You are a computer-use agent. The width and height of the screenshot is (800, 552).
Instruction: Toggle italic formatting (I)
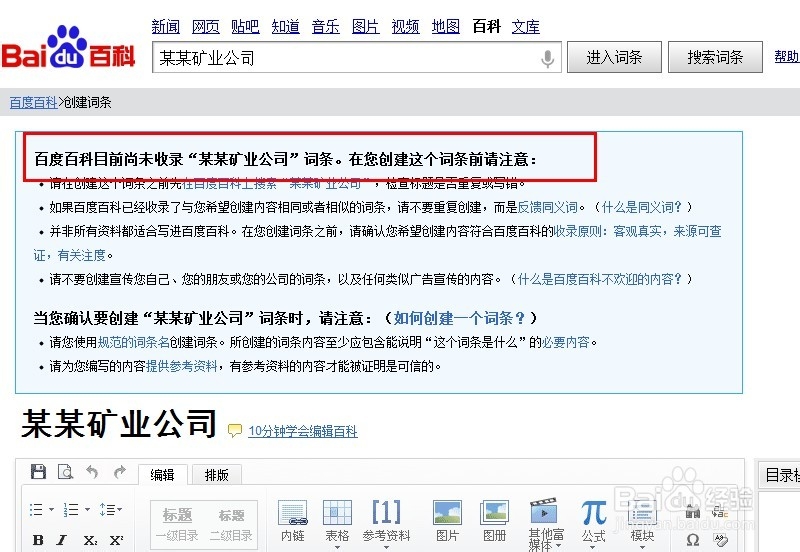click(x=62, y=540)
